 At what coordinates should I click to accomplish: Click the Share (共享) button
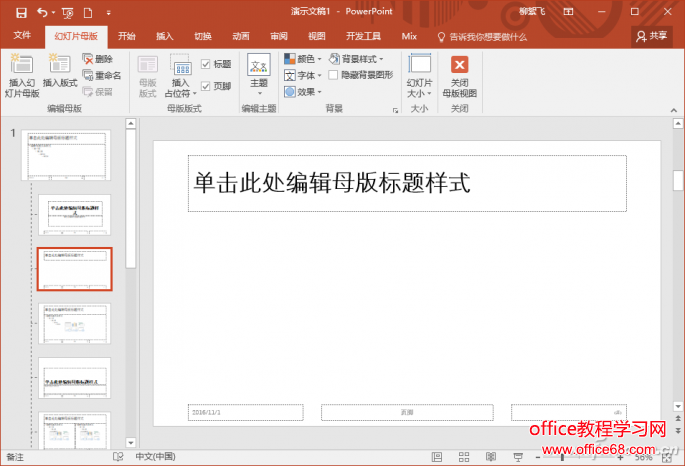(652, 36)
